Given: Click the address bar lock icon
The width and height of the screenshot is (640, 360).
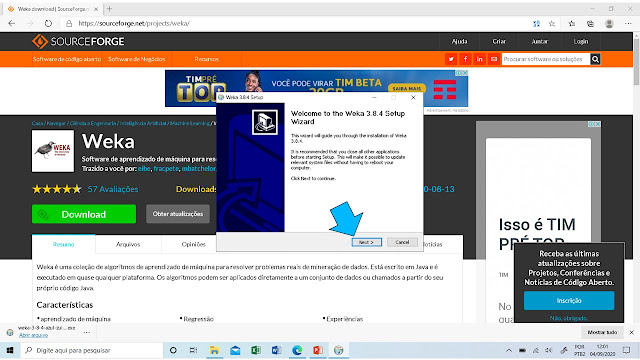Looking at the screenshot, I should [69, 23].
